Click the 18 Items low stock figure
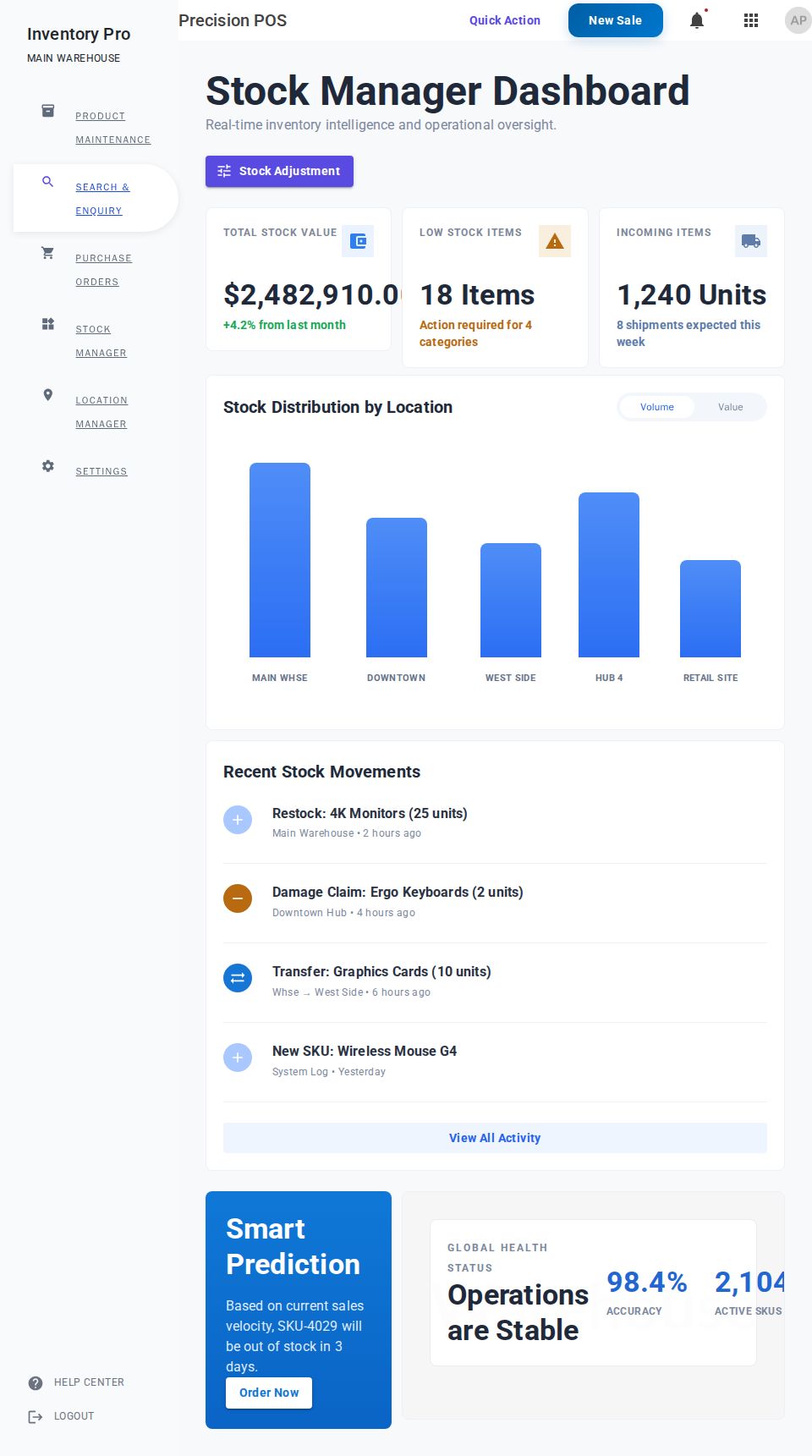 pyautogui.click(x=477, y=294)
